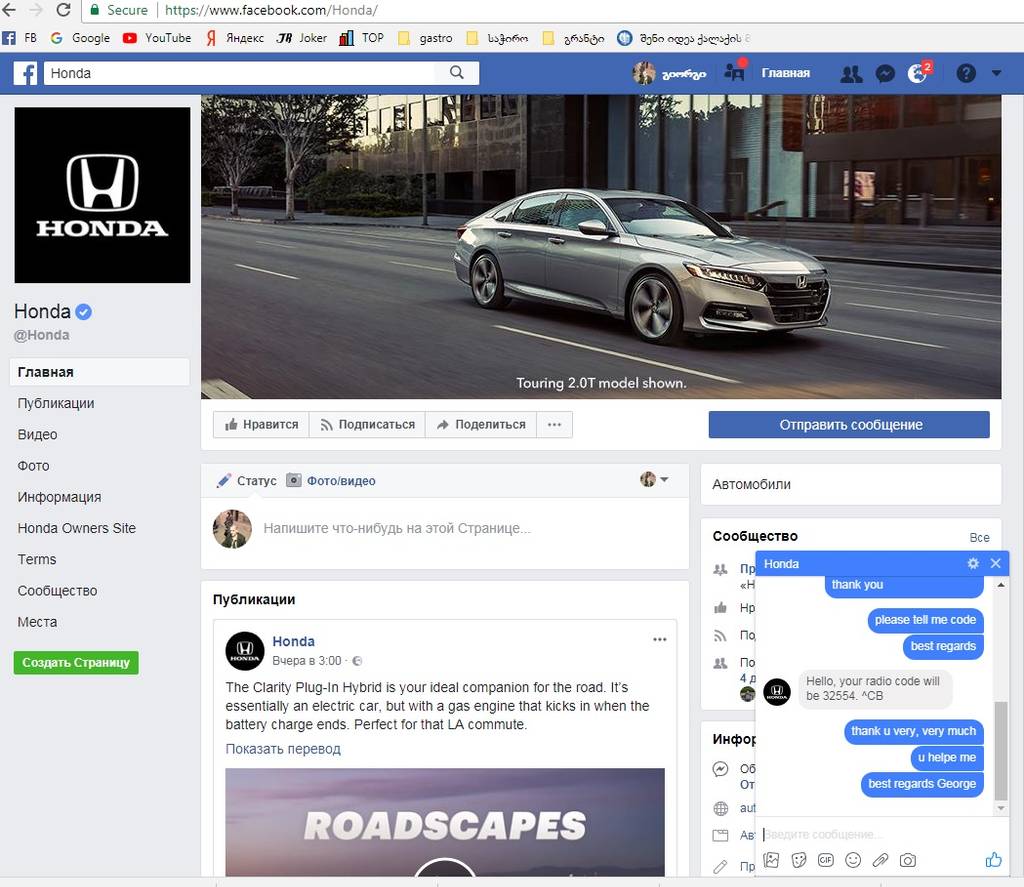Click the Создать Страницу button
1024x887 pixels.
[76, 662]
